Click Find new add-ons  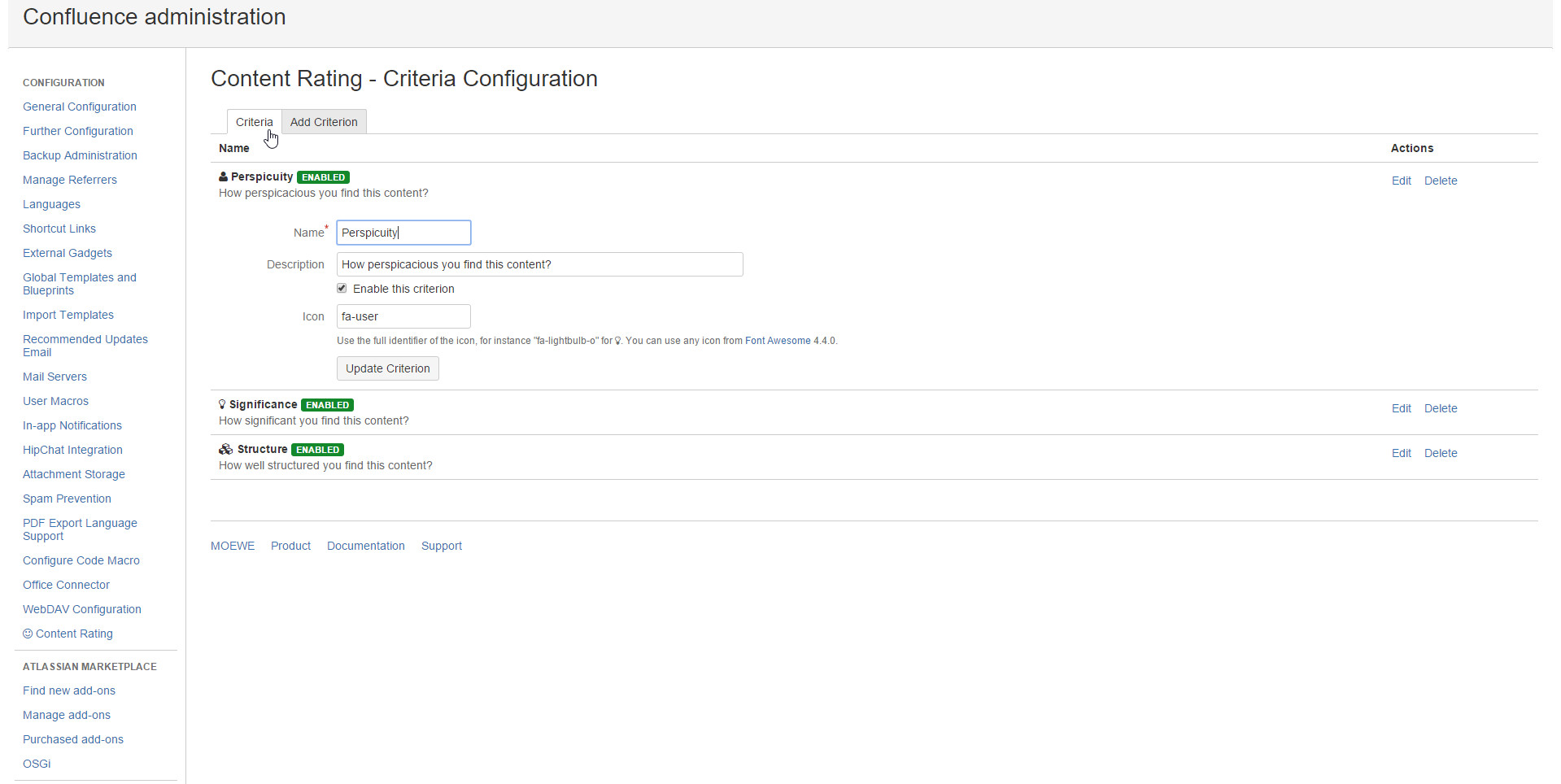[x=69, y=690]
